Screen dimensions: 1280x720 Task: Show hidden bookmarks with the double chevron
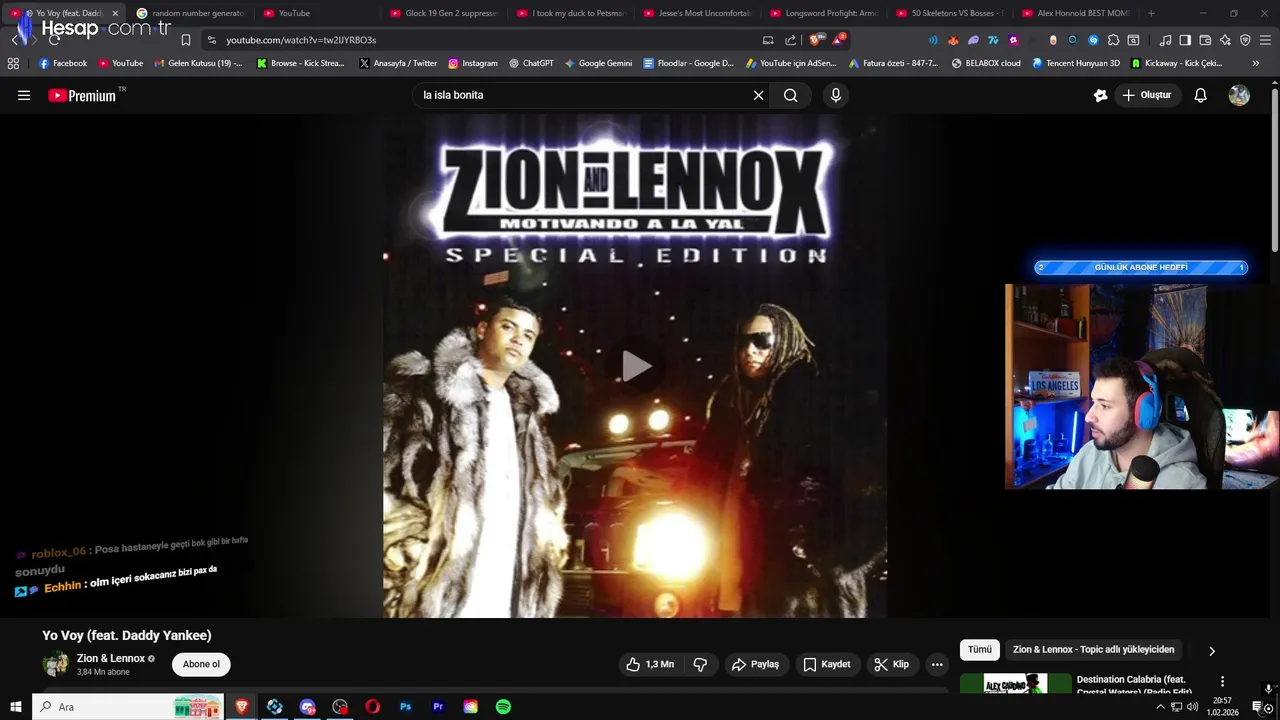pos(1256,63)
